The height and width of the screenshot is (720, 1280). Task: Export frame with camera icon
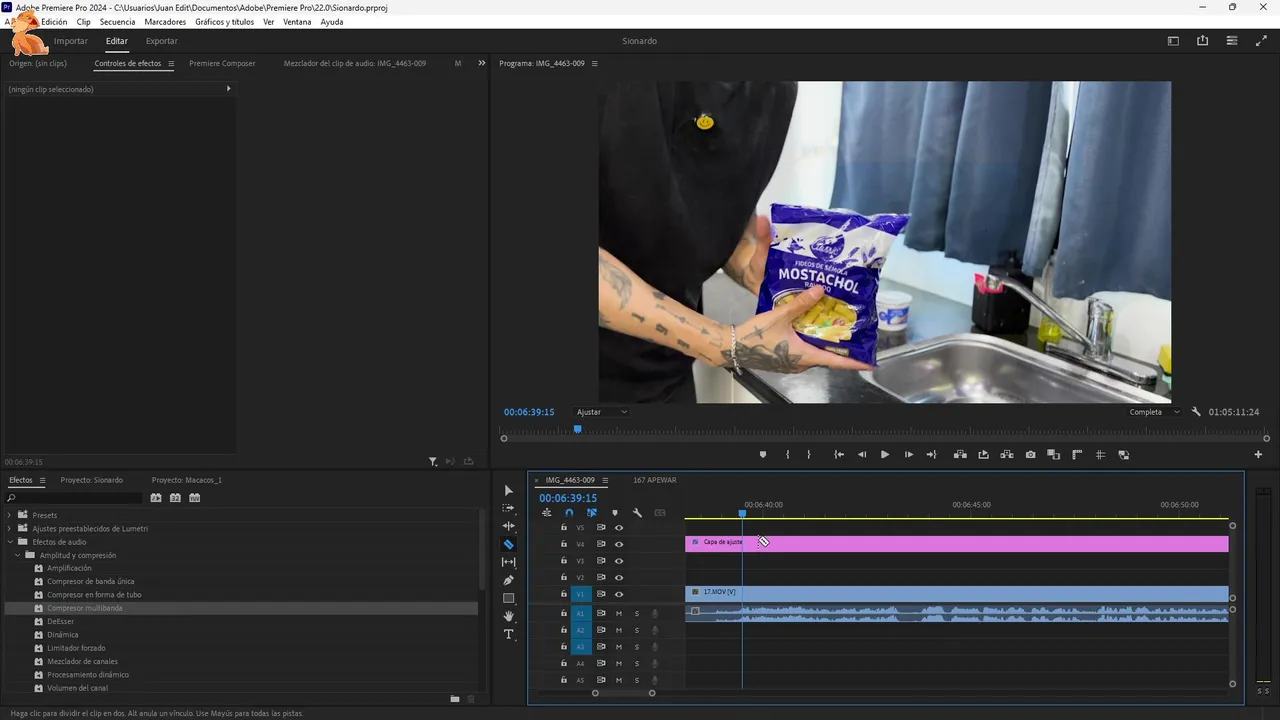click(x=1030, y=455)
